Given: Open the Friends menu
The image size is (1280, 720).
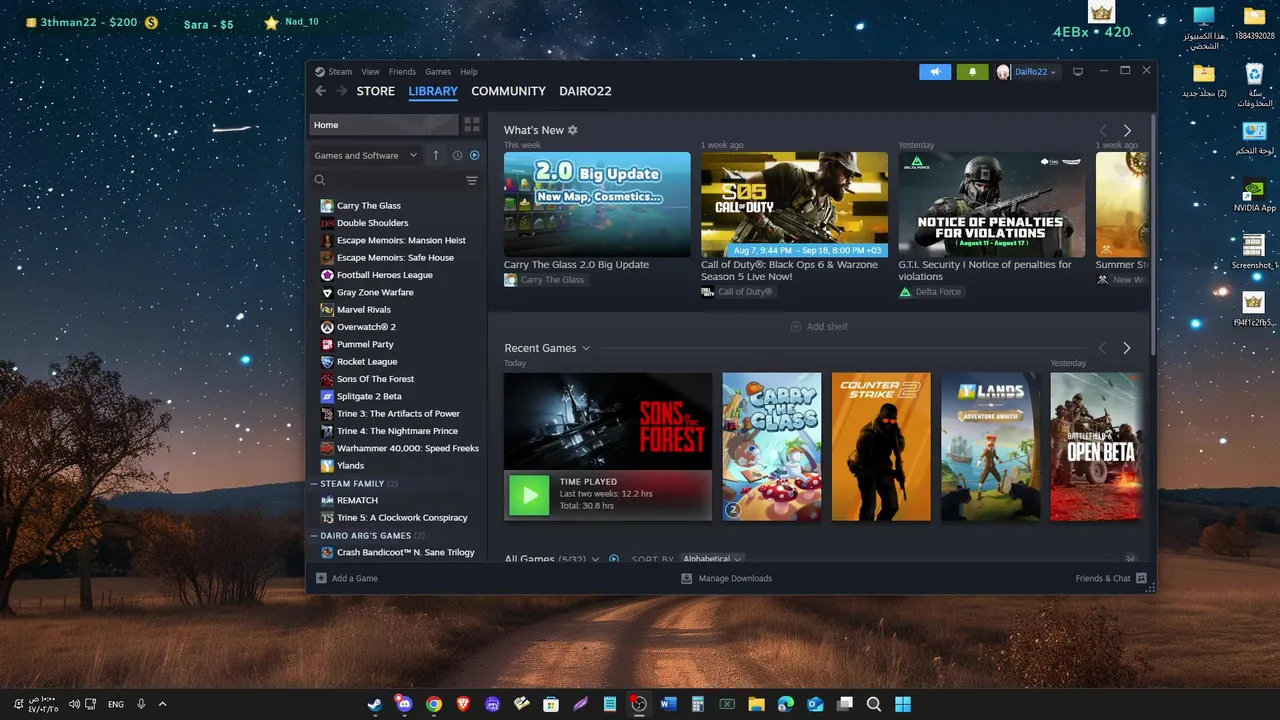Looking at the screenshot, I should (x=402, y=72).
